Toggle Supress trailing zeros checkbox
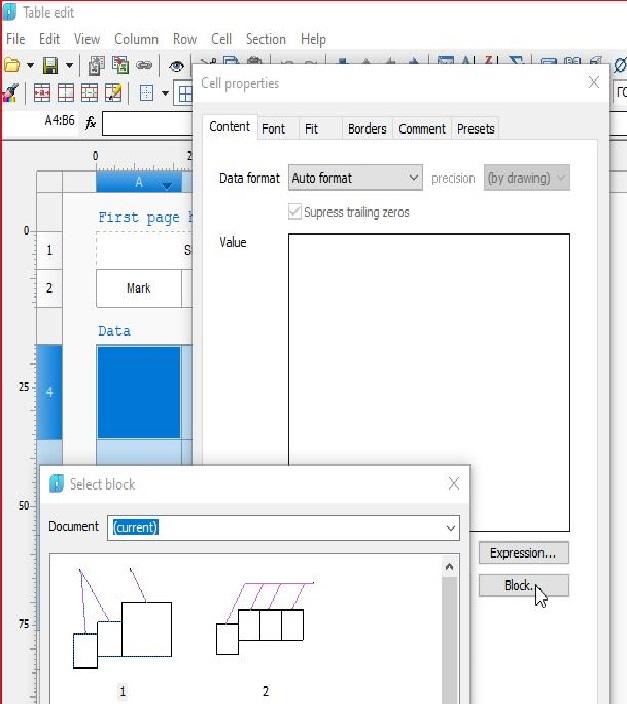 (x=295, y=212)
